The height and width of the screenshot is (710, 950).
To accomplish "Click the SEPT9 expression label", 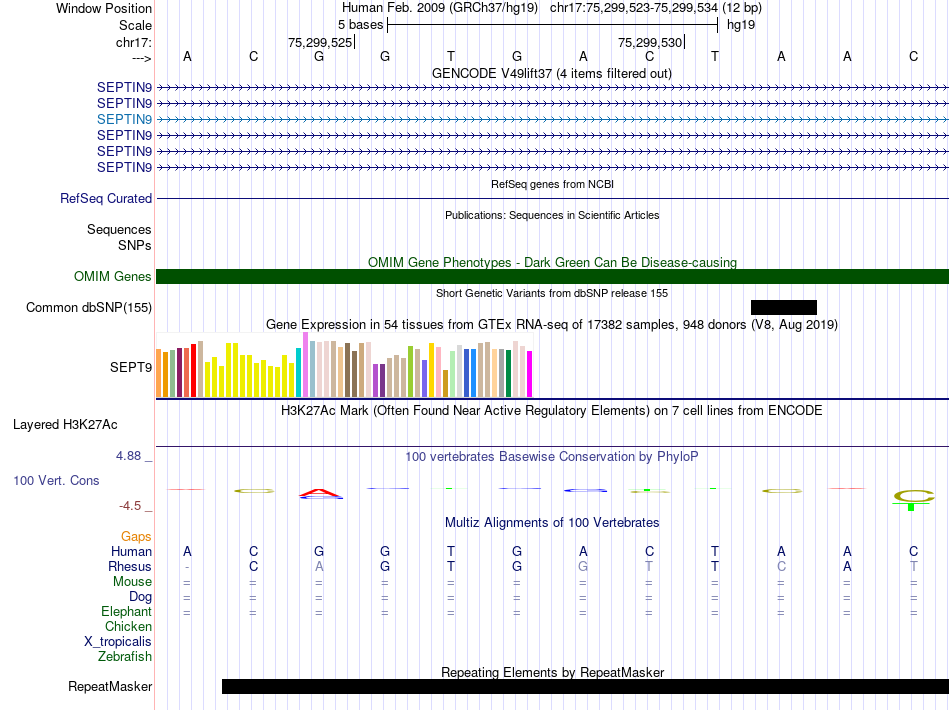I will point(131,367).
